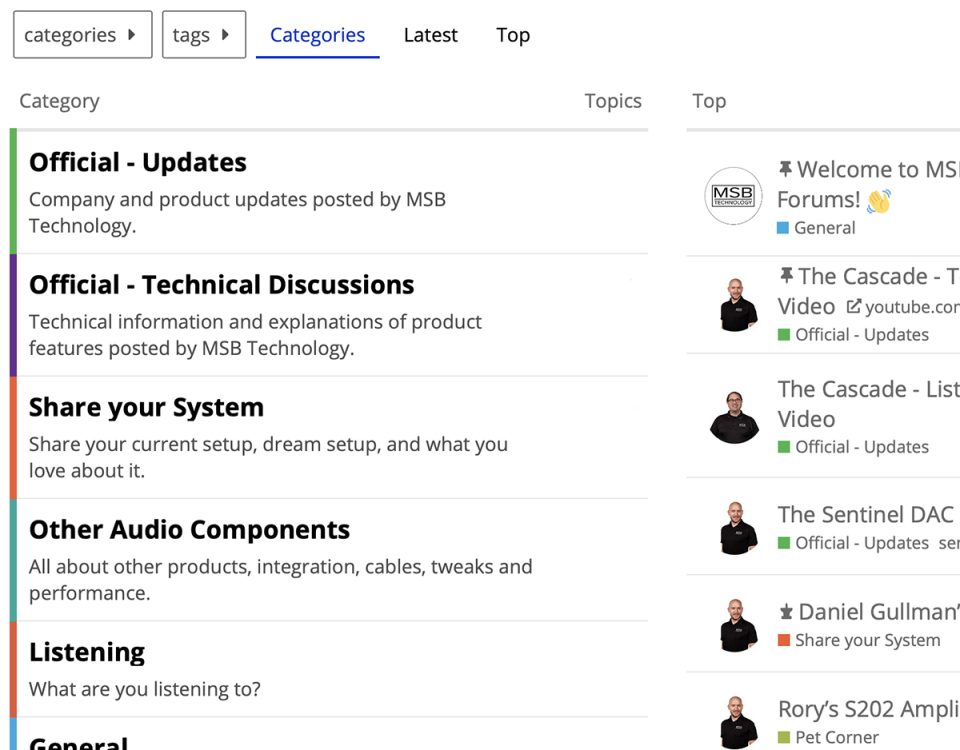
Task: Click the Topics column header
Action: click(x=613, y=100)
